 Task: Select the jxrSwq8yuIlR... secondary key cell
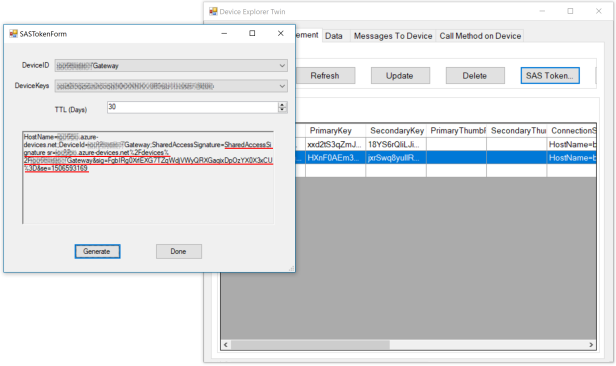pyautogui.click(x=396, y=158)
